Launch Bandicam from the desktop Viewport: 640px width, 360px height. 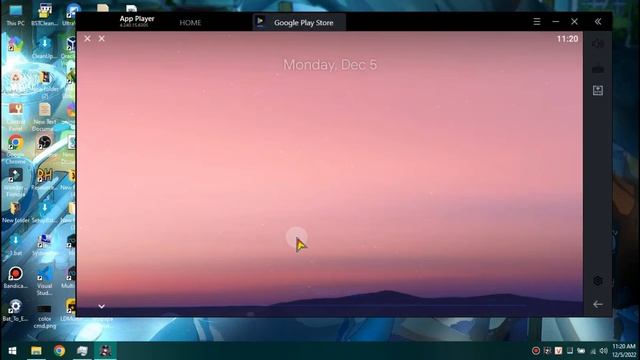point(16,278)
